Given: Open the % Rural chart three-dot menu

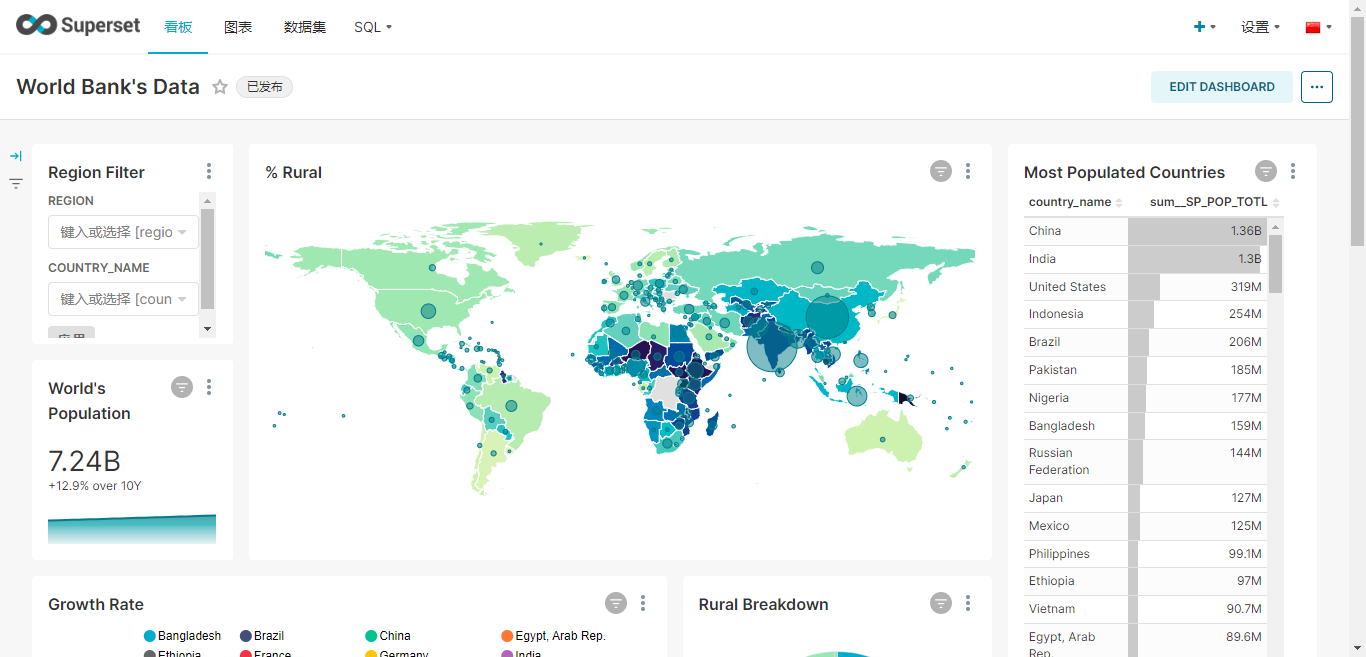Looking at the screenshot, I should click(x=967, y=172).
